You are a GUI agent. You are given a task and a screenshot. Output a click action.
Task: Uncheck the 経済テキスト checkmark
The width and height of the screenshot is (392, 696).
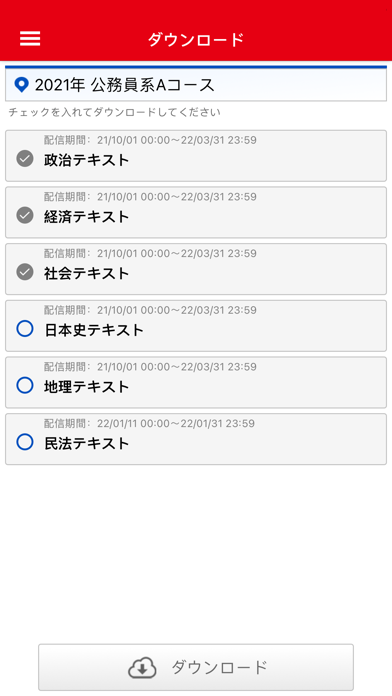[25, 215]
